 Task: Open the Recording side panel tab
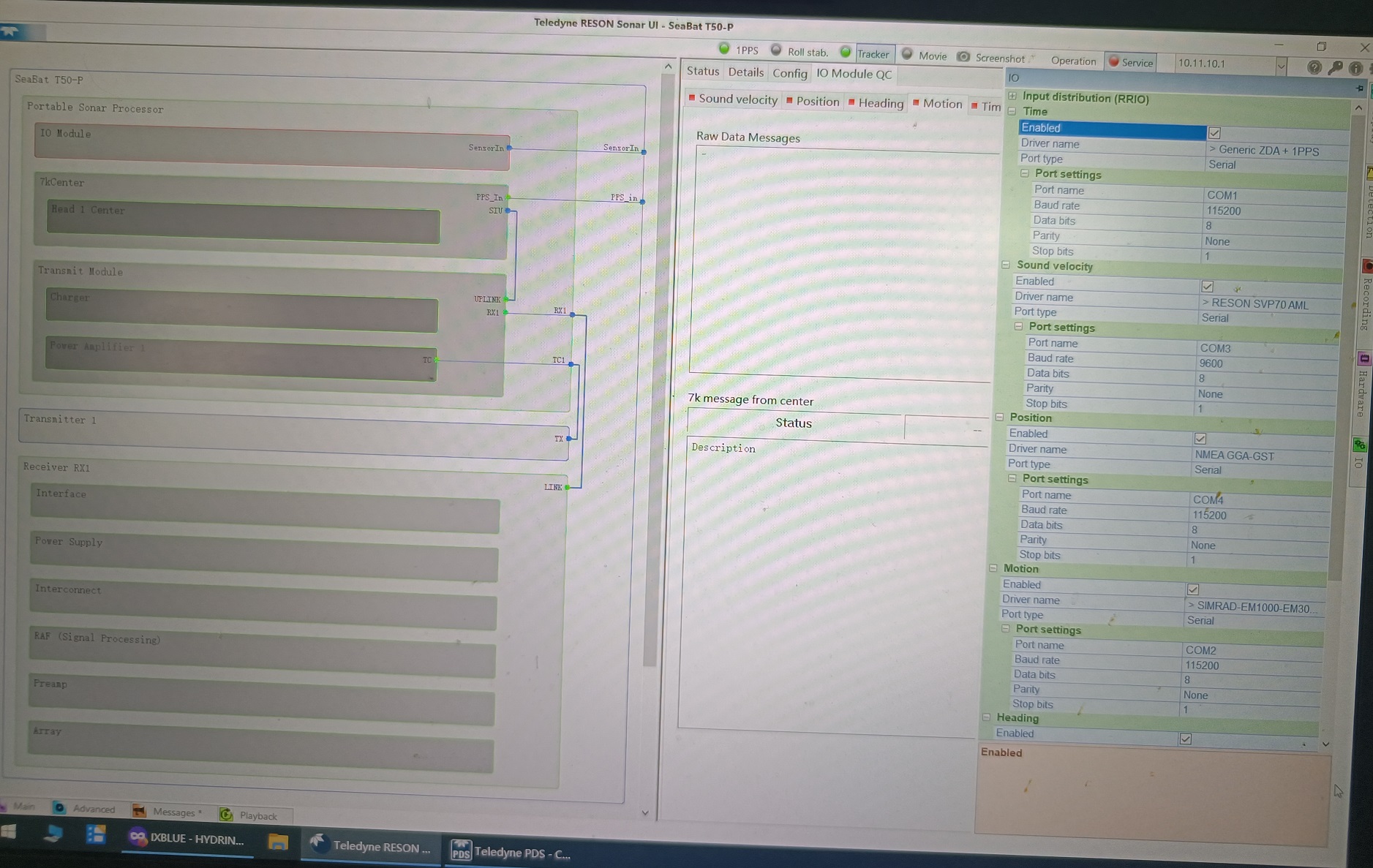pyautogui.click(x=1366, y=296)
